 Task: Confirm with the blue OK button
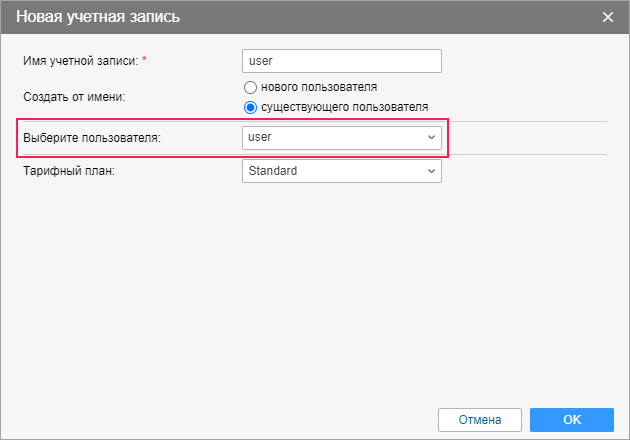[571, 419]
